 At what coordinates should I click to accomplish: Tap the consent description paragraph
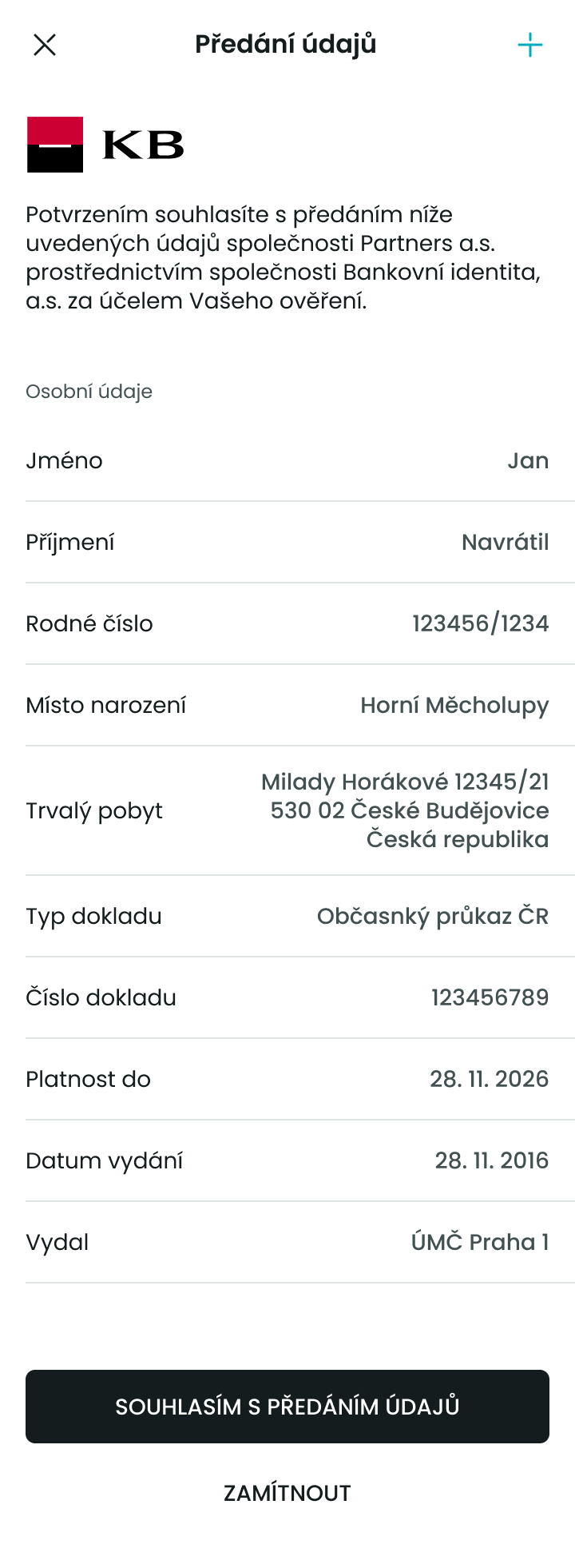(284, 258)
